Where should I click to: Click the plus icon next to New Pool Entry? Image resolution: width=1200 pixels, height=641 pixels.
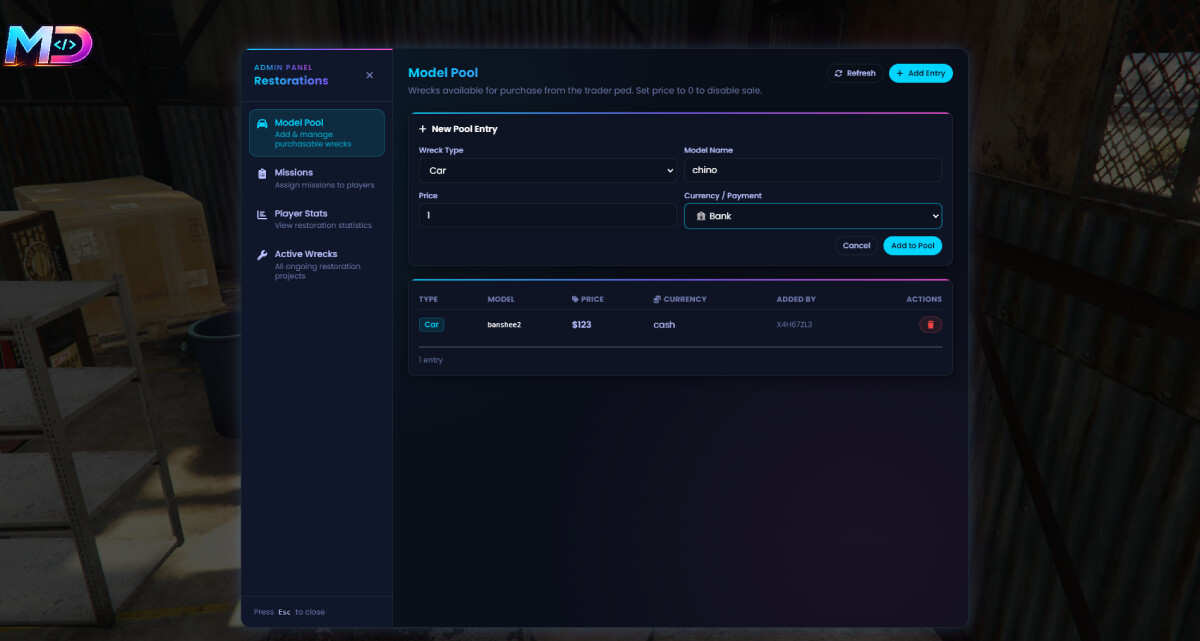tap(423, 129)
